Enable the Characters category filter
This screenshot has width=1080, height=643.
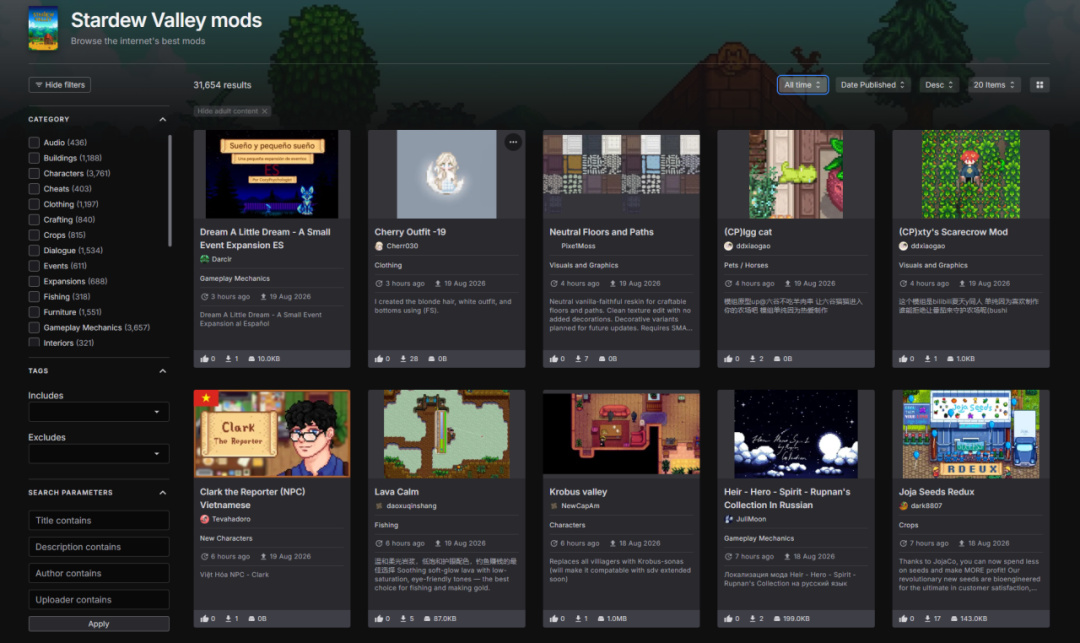(x=34, y=173)
